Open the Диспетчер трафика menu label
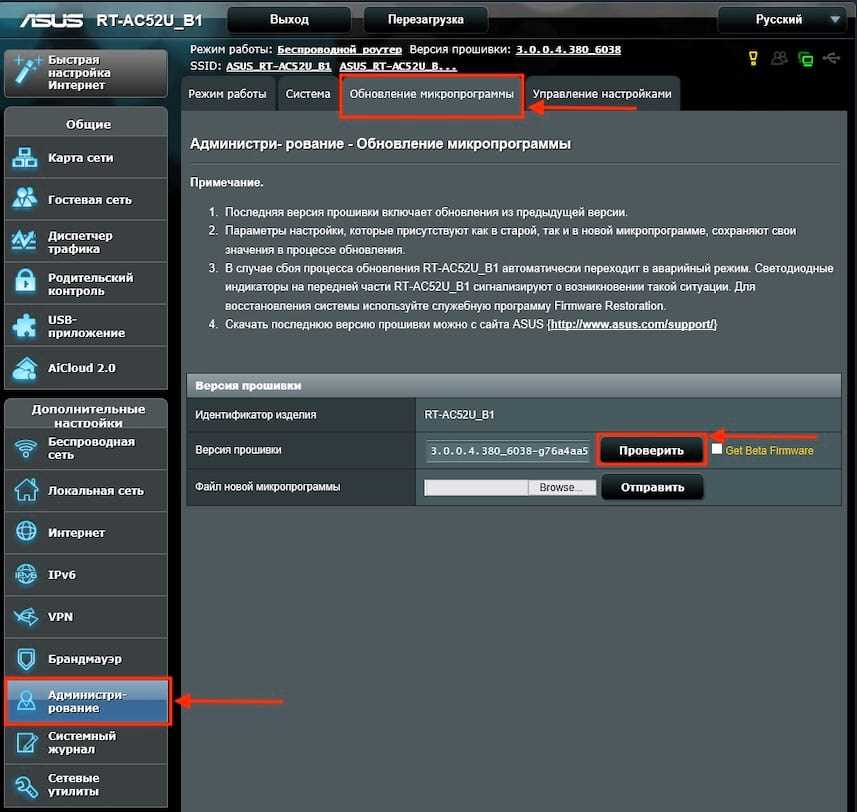The image size is (857, 812). pos(80,242)
